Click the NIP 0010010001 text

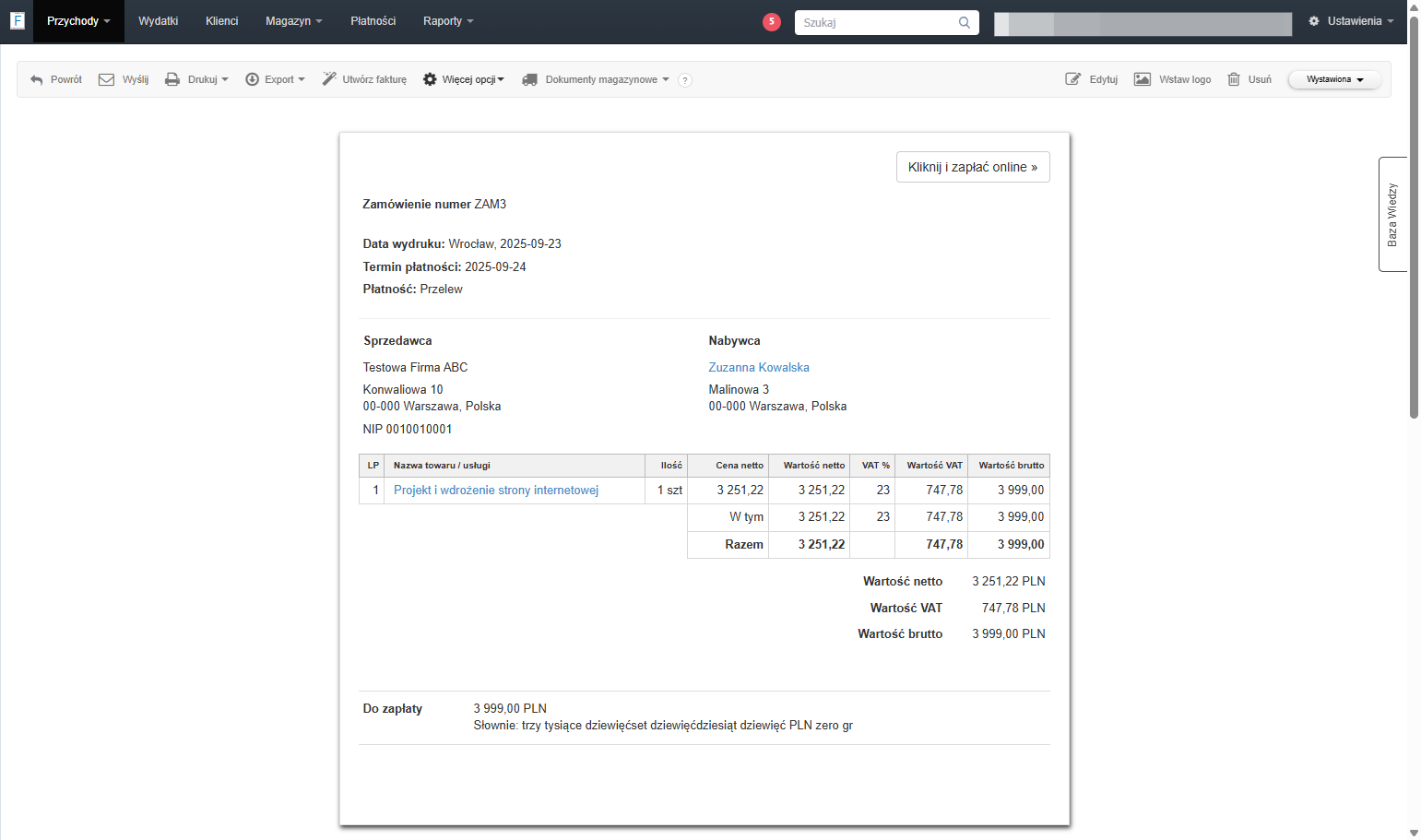point(408,430)
